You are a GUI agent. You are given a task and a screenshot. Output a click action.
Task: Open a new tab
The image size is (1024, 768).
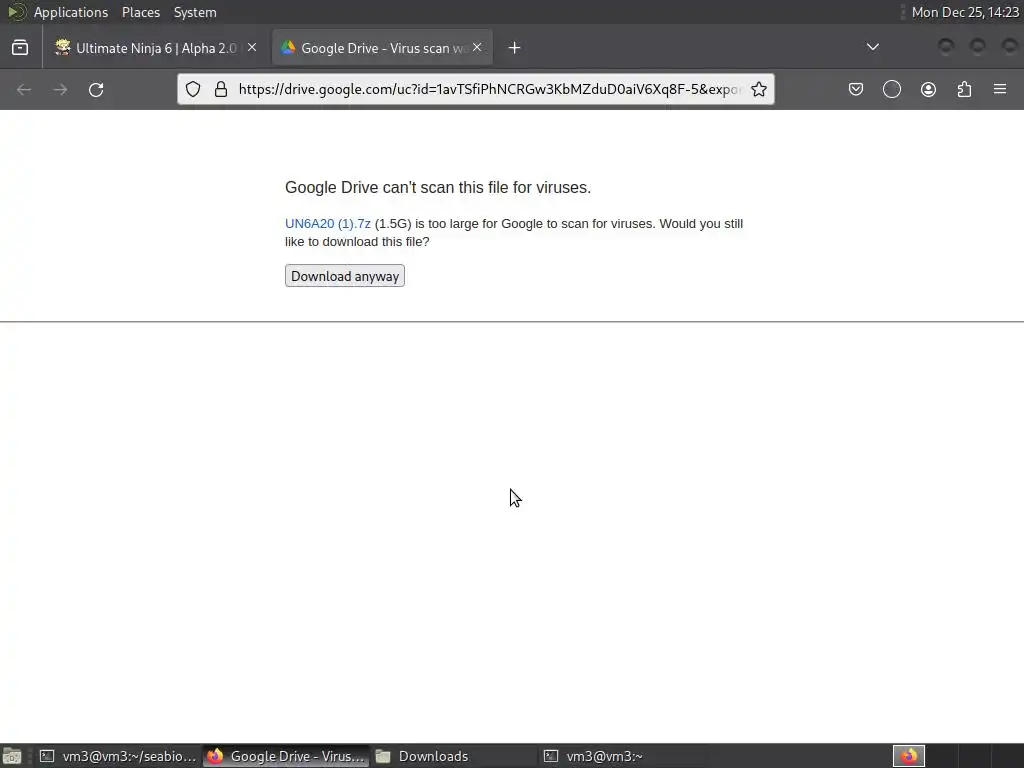(x=515, y=48)
